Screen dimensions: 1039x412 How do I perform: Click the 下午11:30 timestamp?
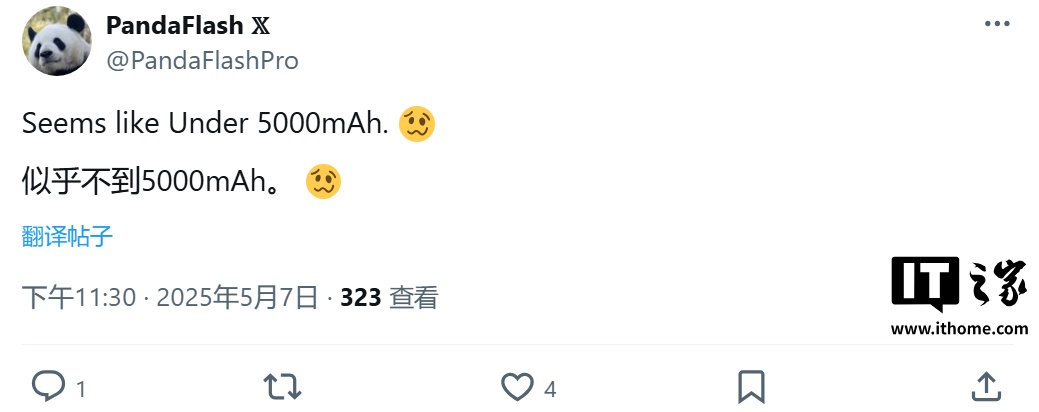click(78, 297)
